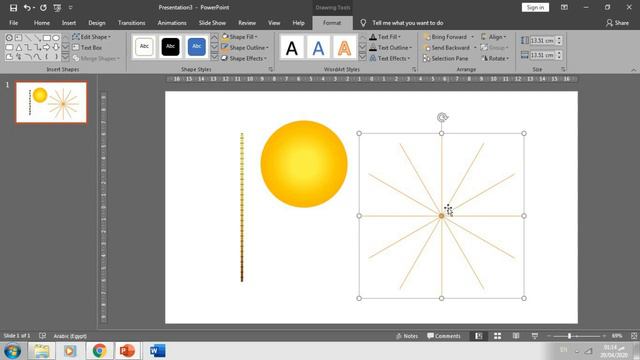Open the Shape Fill dropdown

click(240, 37)
